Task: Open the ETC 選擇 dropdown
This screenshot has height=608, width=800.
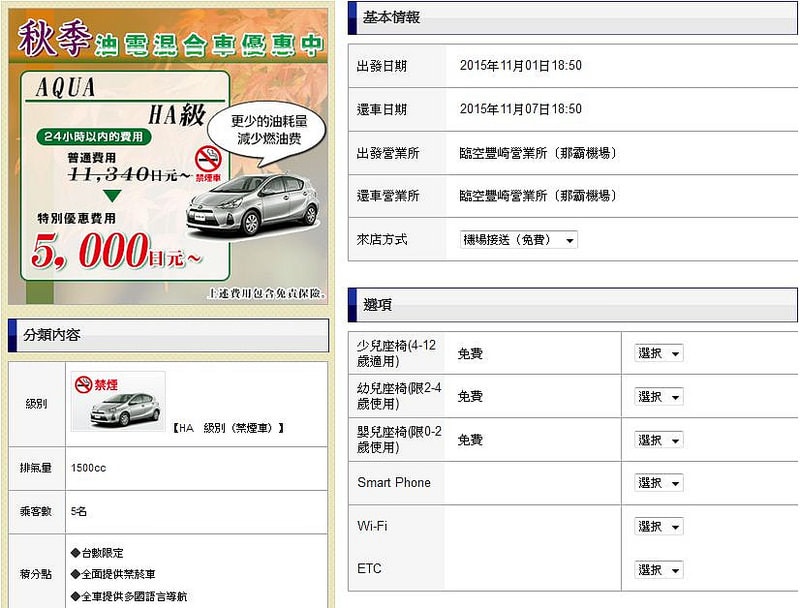Action: 657,569
